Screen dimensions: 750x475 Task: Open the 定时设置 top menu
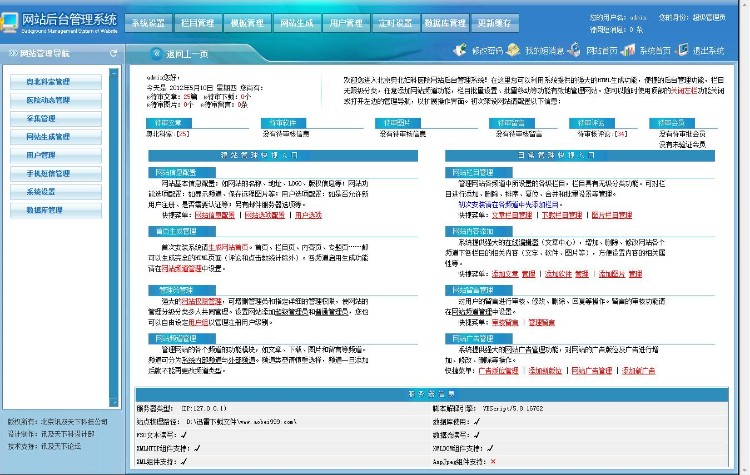point(396,23)
